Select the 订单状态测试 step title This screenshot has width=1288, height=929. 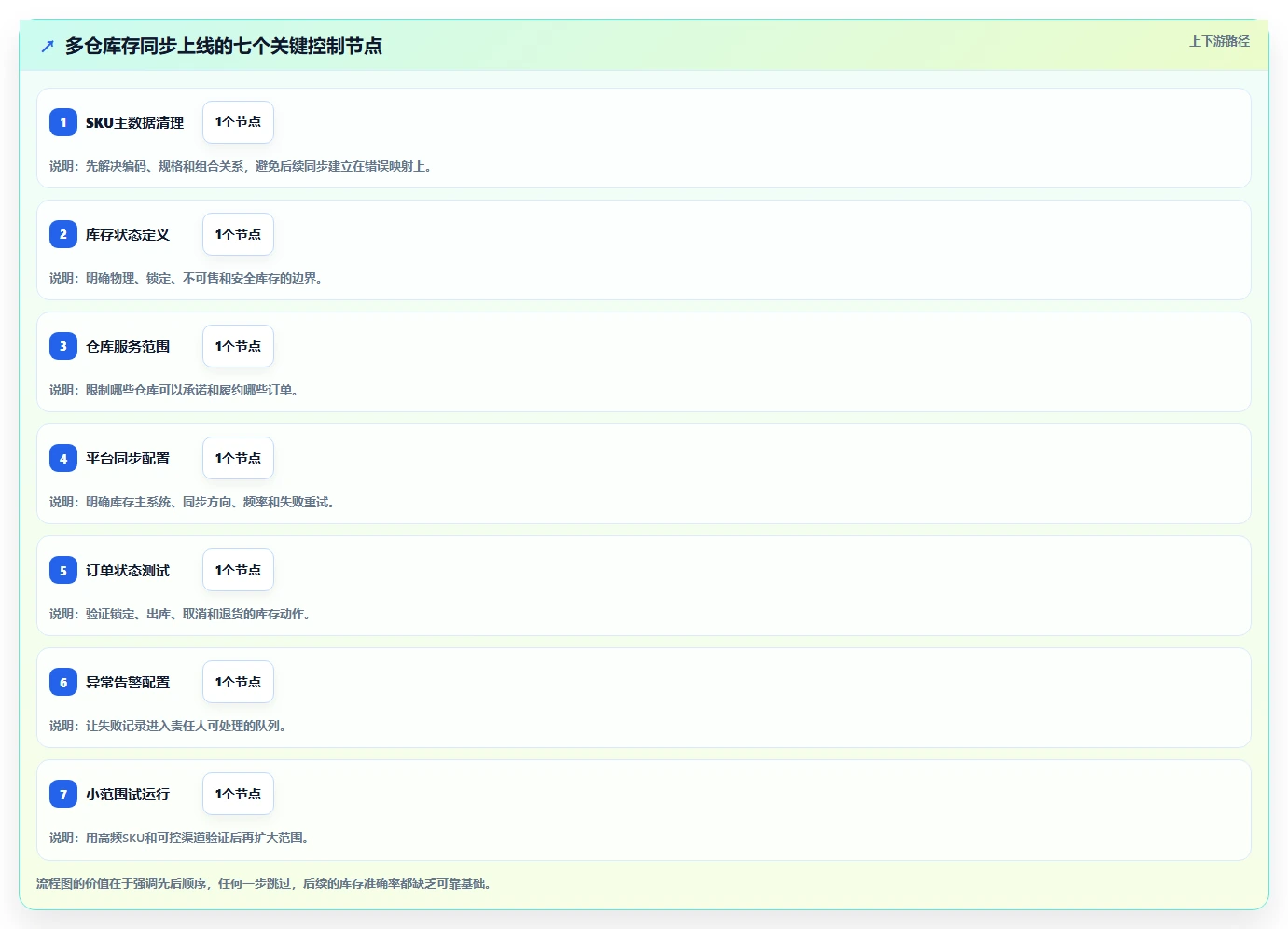pos(128,570)
